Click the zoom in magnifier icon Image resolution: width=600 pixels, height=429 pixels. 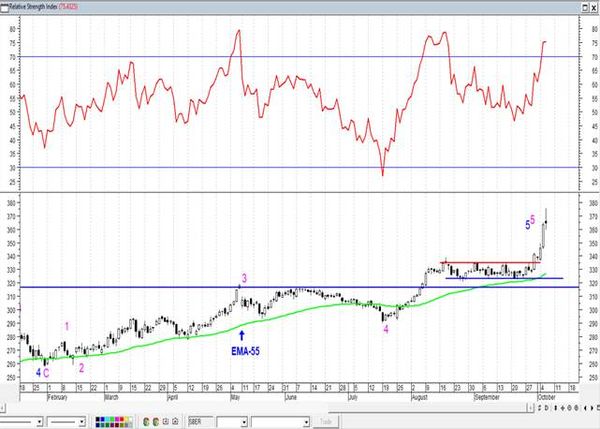tap(569, 408)
